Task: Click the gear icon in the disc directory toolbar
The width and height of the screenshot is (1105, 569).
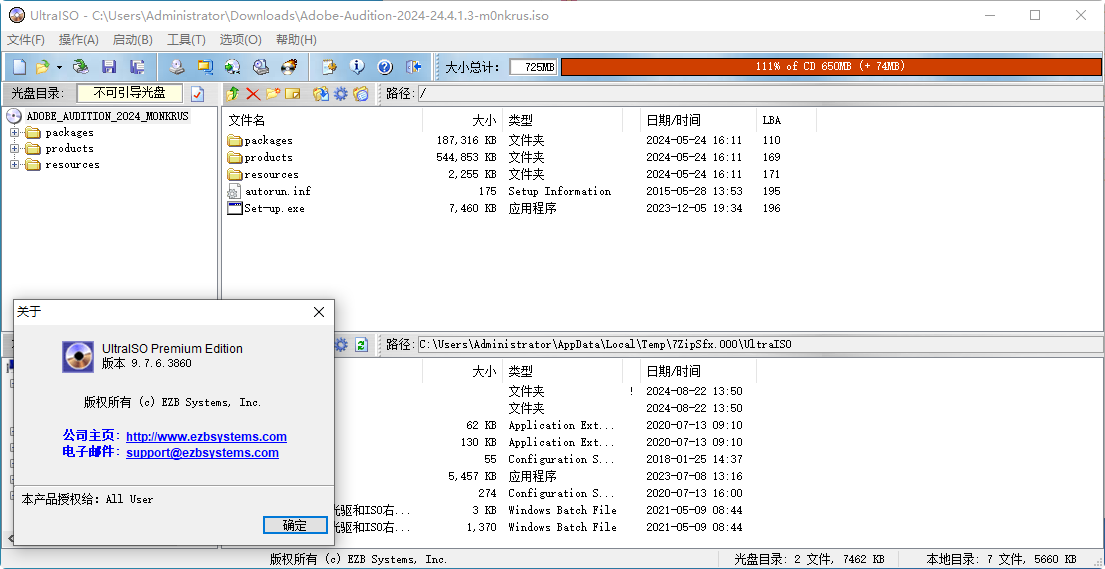Action: point(340,93)
